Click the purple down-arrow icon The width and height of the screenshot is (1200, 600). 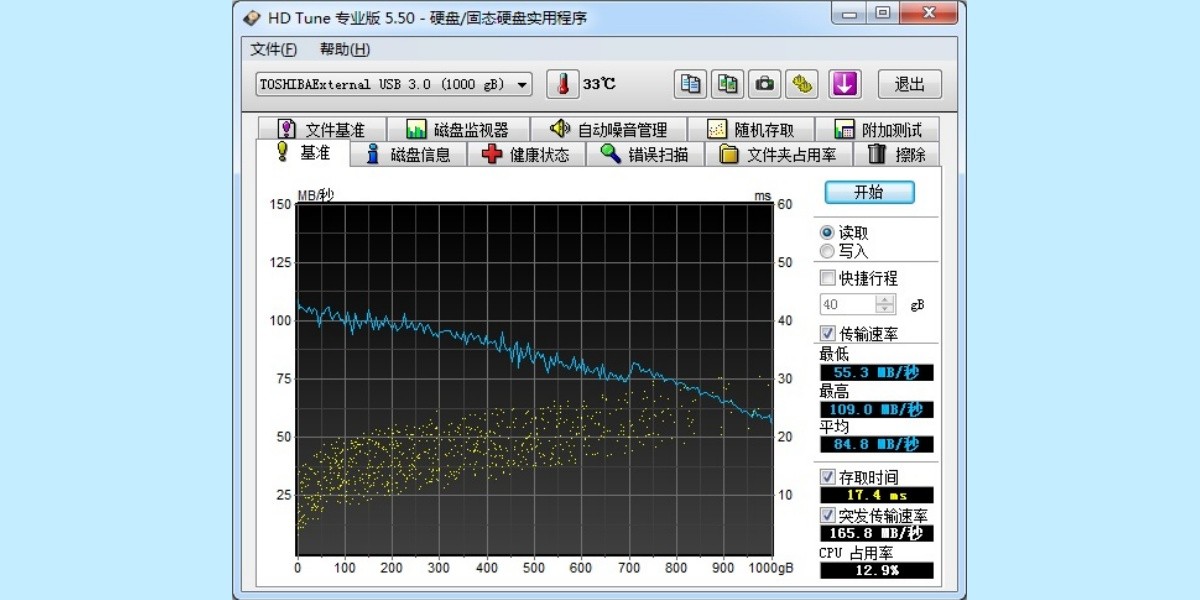845,85
